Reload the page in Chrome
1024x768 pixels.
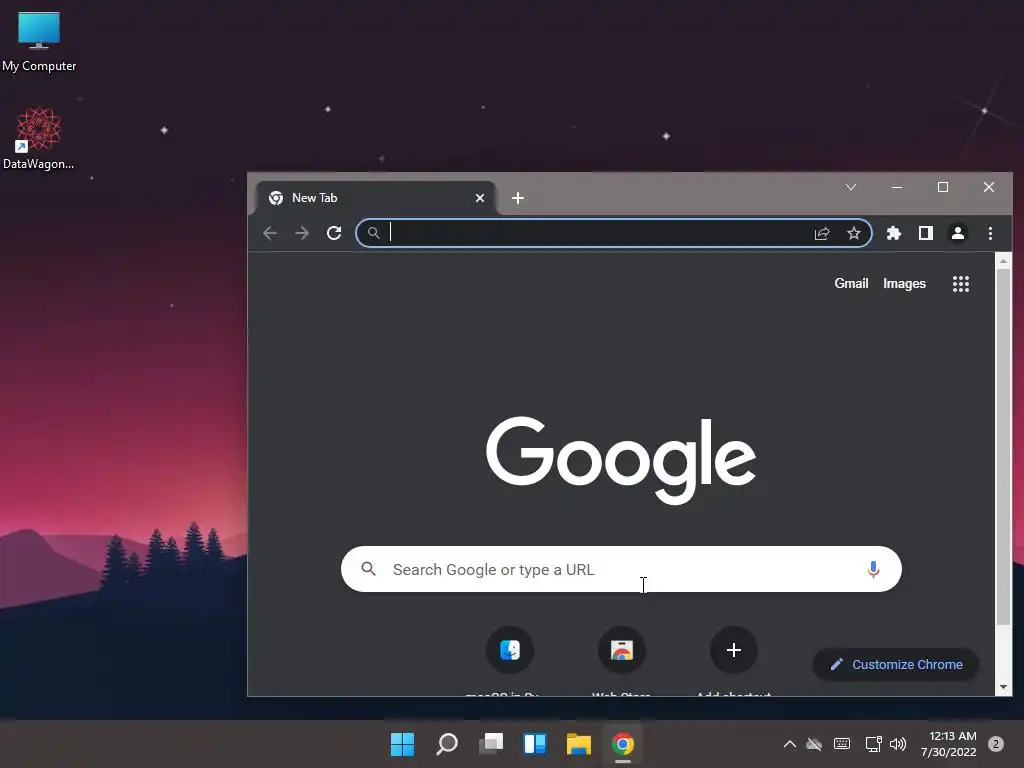click(x=334, y=233)
